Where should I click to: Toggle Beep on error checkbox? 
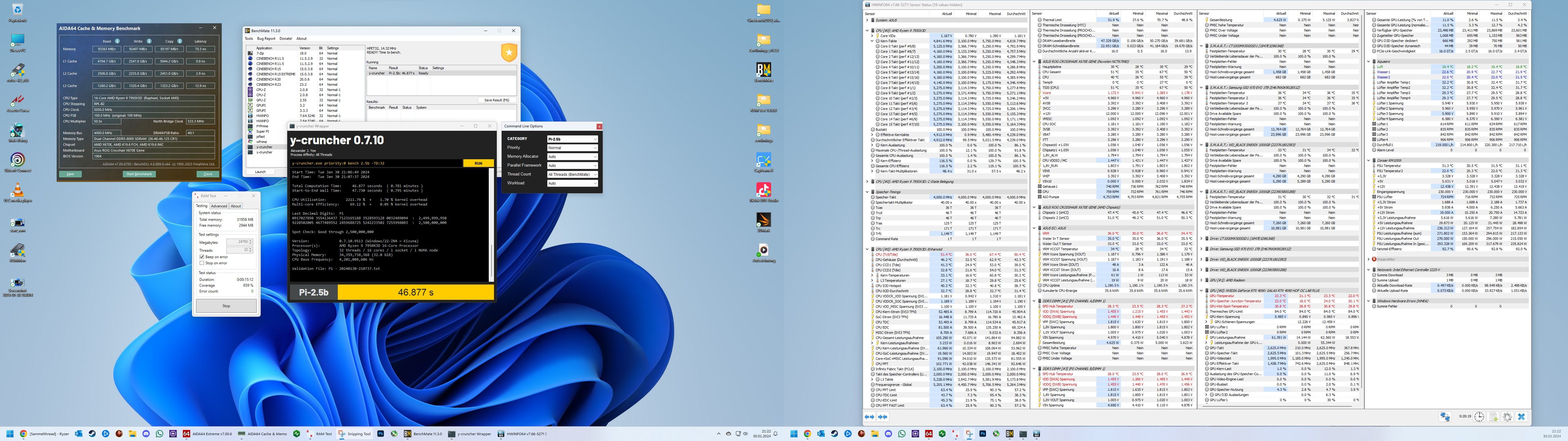(x=202, y=257)
